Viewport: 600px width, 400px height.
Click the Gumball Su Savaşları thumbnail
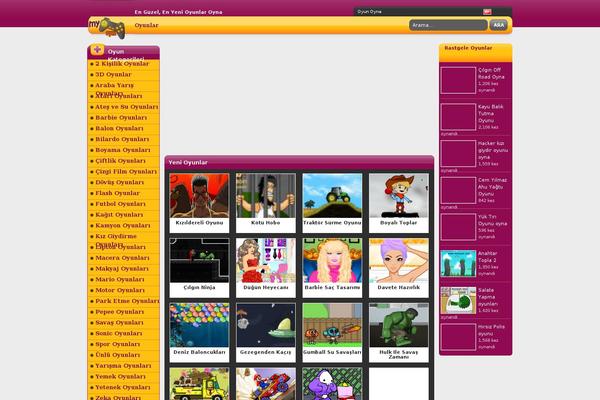pos(332,325)
